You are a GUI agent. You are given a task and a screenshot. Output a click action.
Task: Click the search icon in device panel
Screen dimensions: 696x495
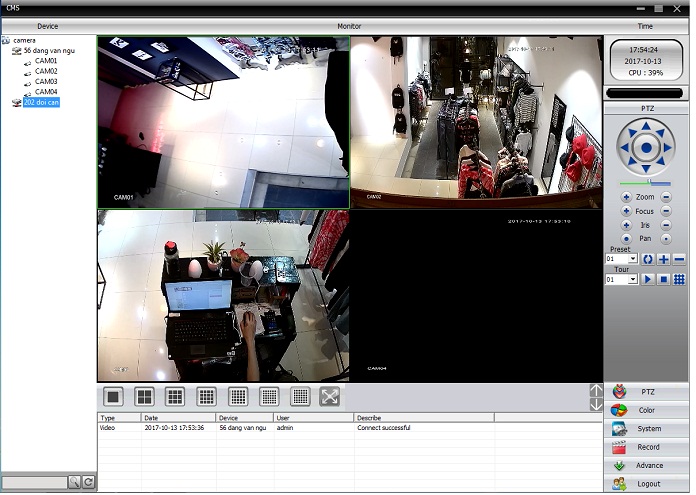click(74, 482)
